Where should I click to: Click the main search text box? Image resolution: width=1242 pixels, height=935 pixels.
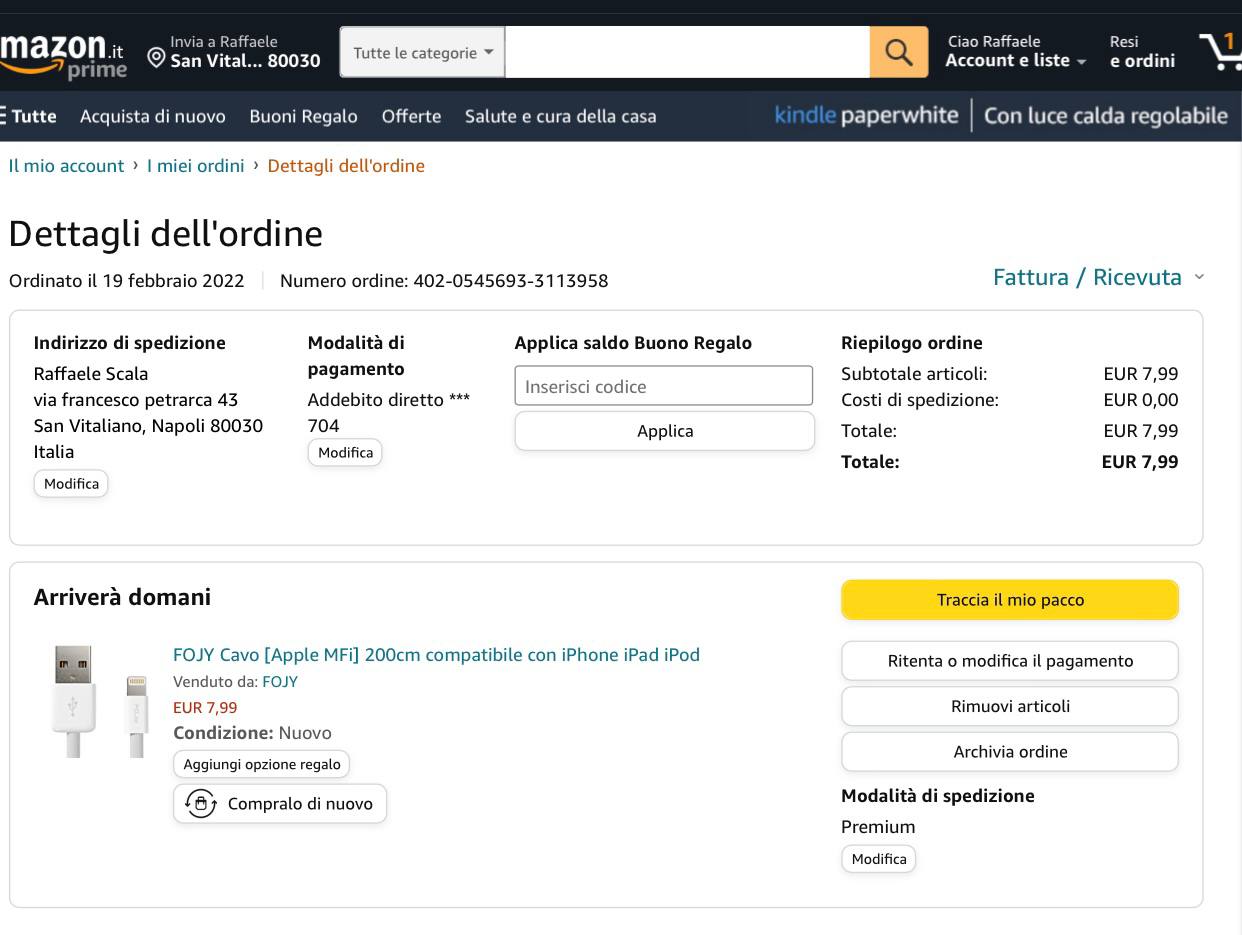[687, 52]
